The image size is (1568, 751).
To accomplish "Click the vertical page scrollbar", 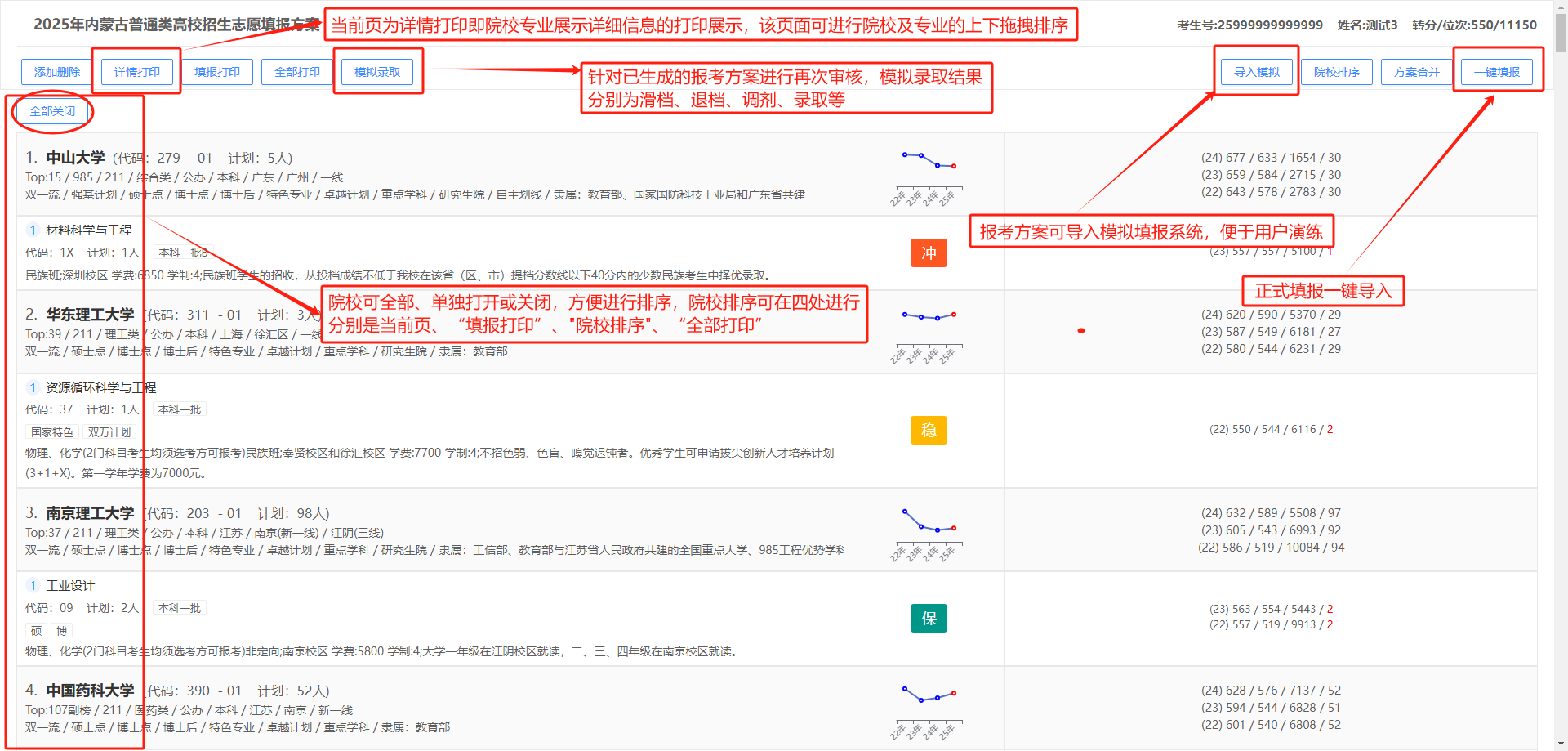I will (1561, 327).
